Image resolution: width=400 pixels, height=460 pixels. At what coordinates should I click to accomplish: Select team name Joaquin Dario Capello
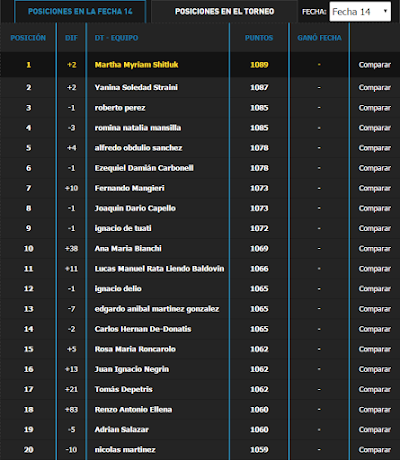(x=135, y=208)
